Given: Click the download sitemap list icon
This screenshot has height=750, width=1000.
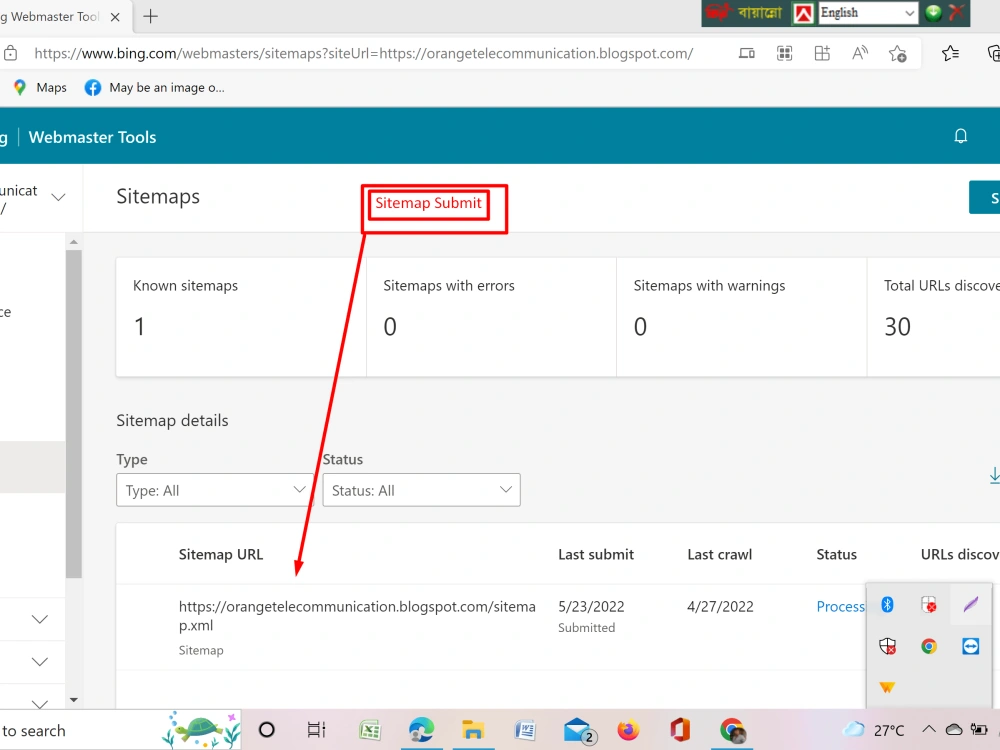Looking at the screenshot, I should tap(994, 475).
